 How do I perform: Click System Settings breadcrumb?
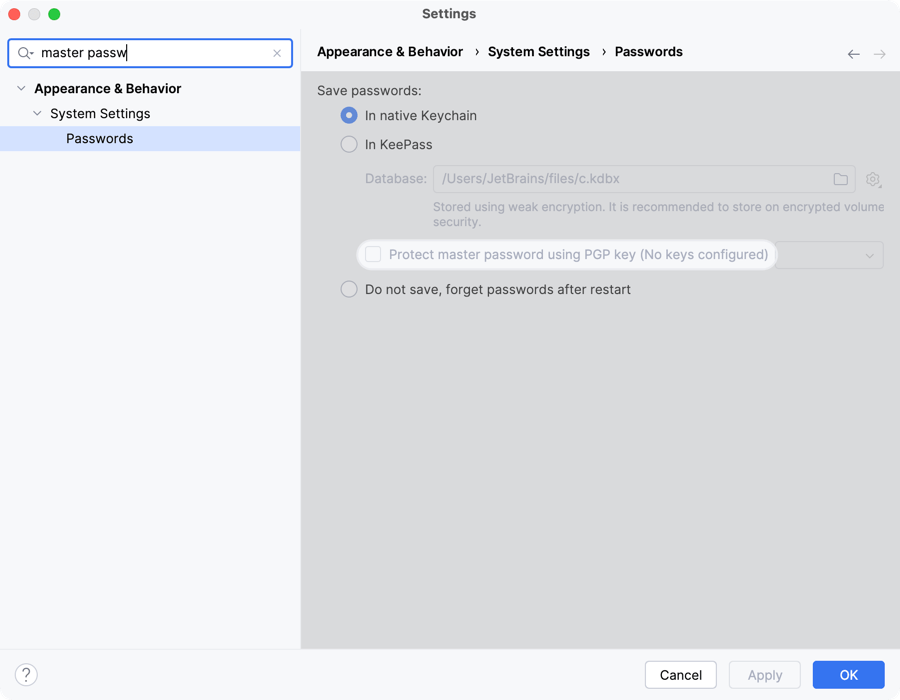(x=539, y=52)
